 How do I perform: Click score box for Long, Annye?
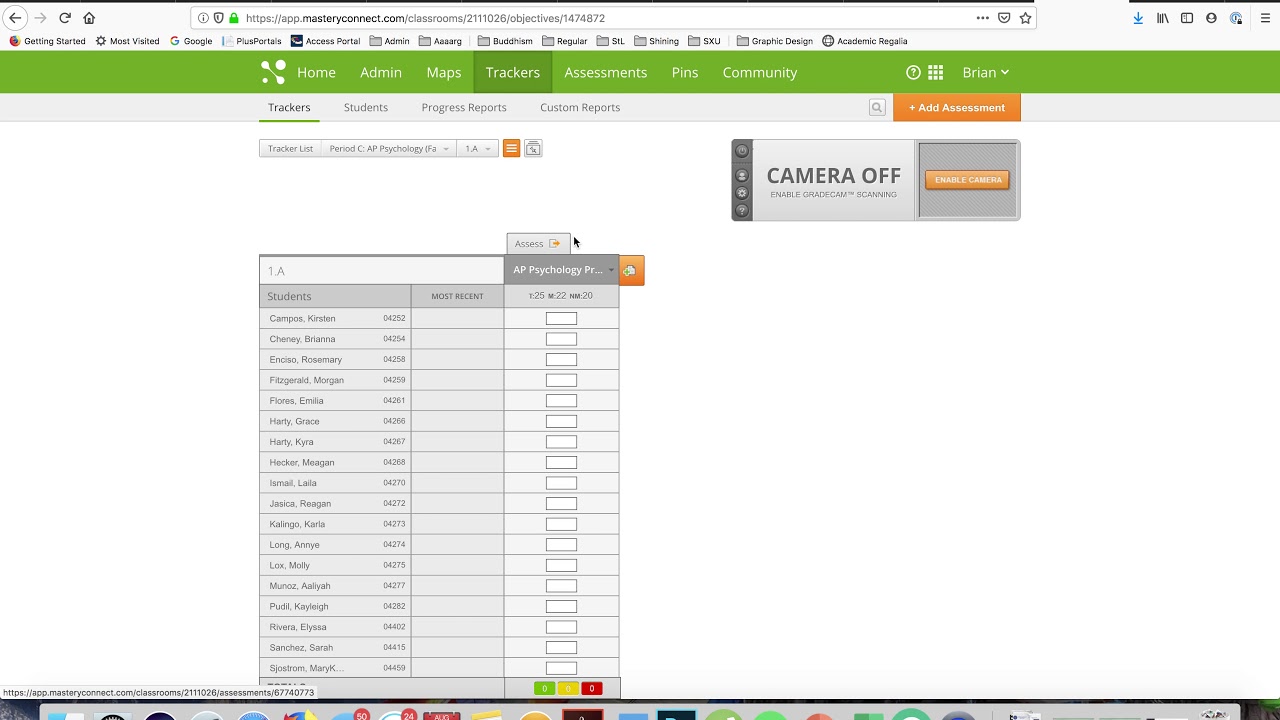(561, 545)
